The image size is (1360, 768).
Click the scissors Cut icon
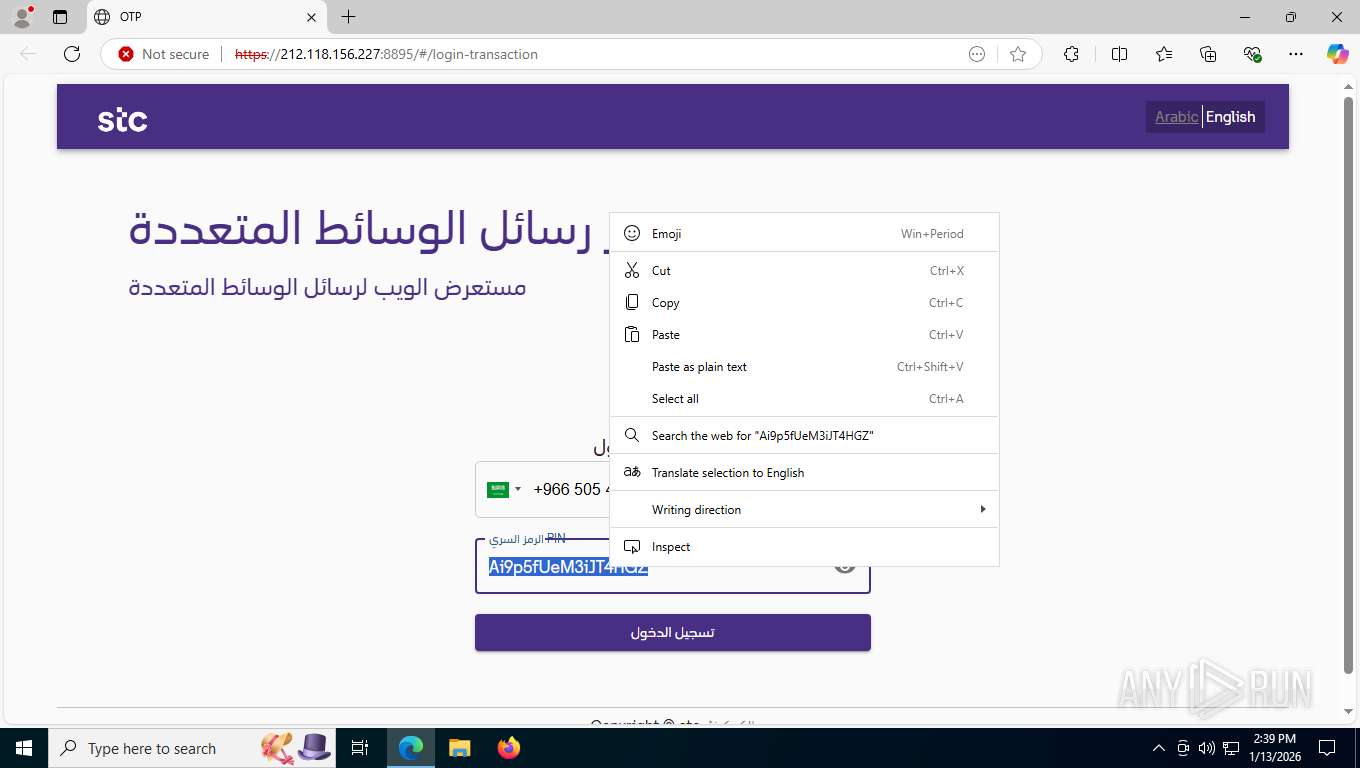[x=632, y=271]
